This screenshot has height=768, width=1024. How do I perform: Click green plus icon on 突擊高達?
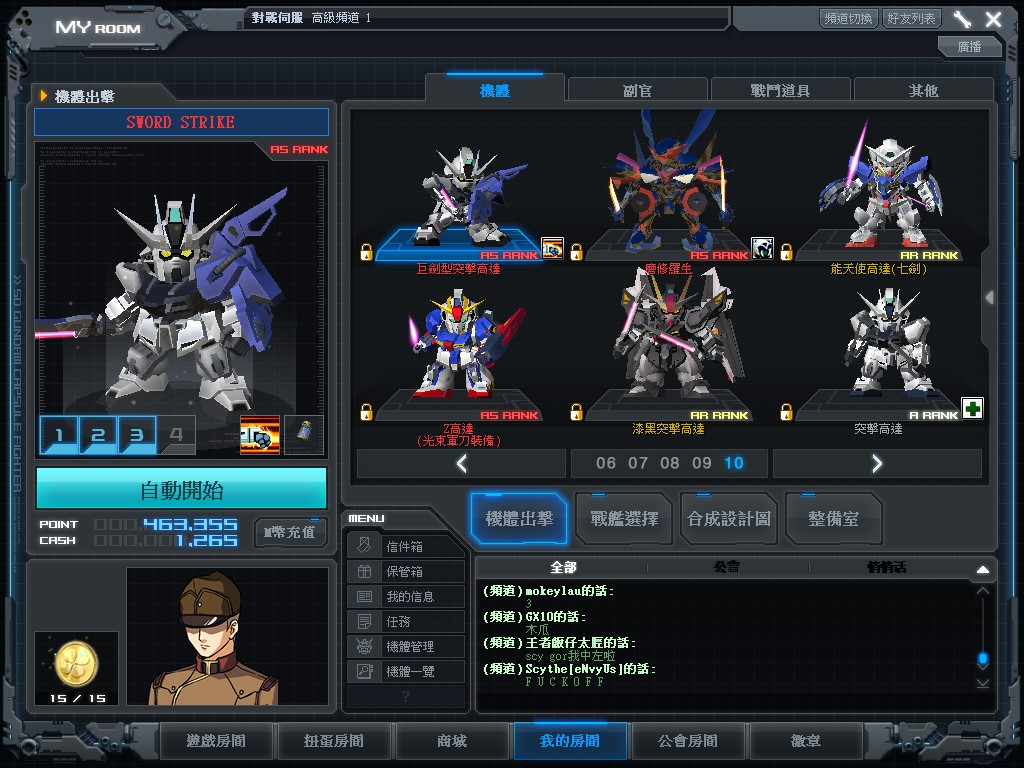coord(972,409)
